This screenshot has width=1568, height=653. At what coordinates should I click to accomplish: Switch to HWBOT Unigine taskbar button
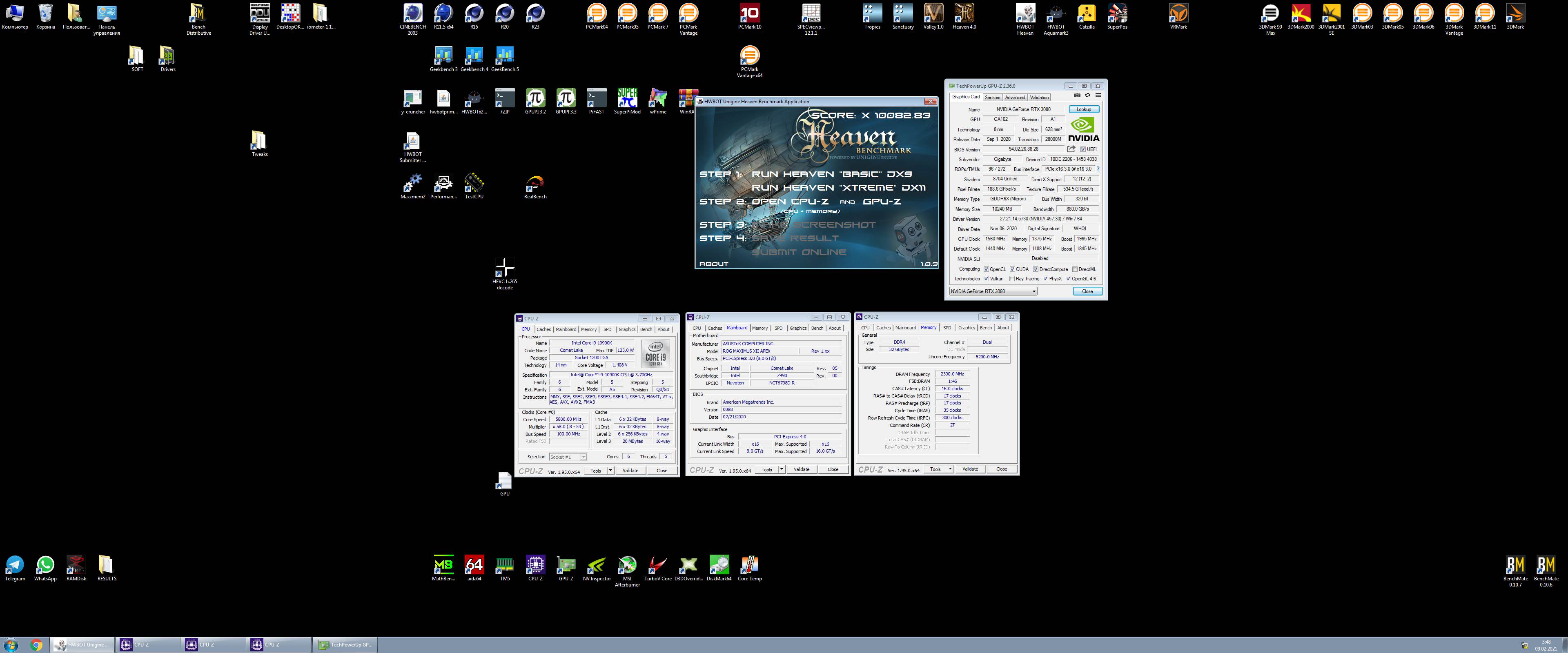pos(82,645)
